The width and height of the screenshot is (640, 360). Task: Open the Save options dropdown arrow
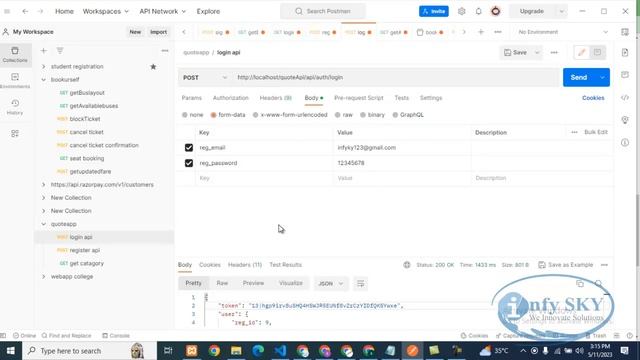[x=537, y=53]
